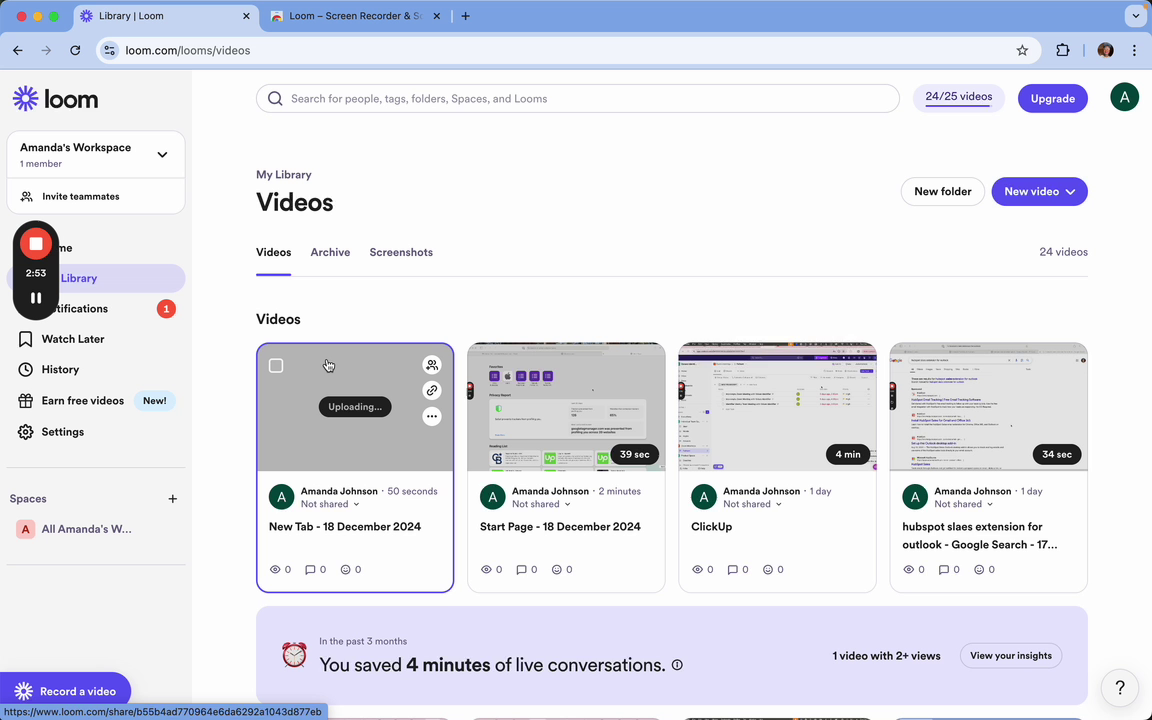The image size is (1152, 720).
Task: Expand Amanda's Workspace switcher
Action: pos(162,154)
